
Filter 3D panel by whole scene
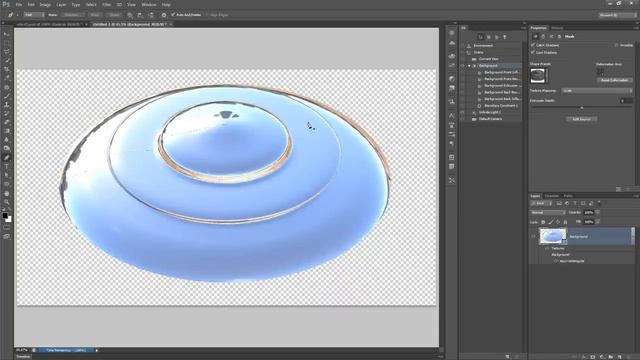tap(480, 37)
